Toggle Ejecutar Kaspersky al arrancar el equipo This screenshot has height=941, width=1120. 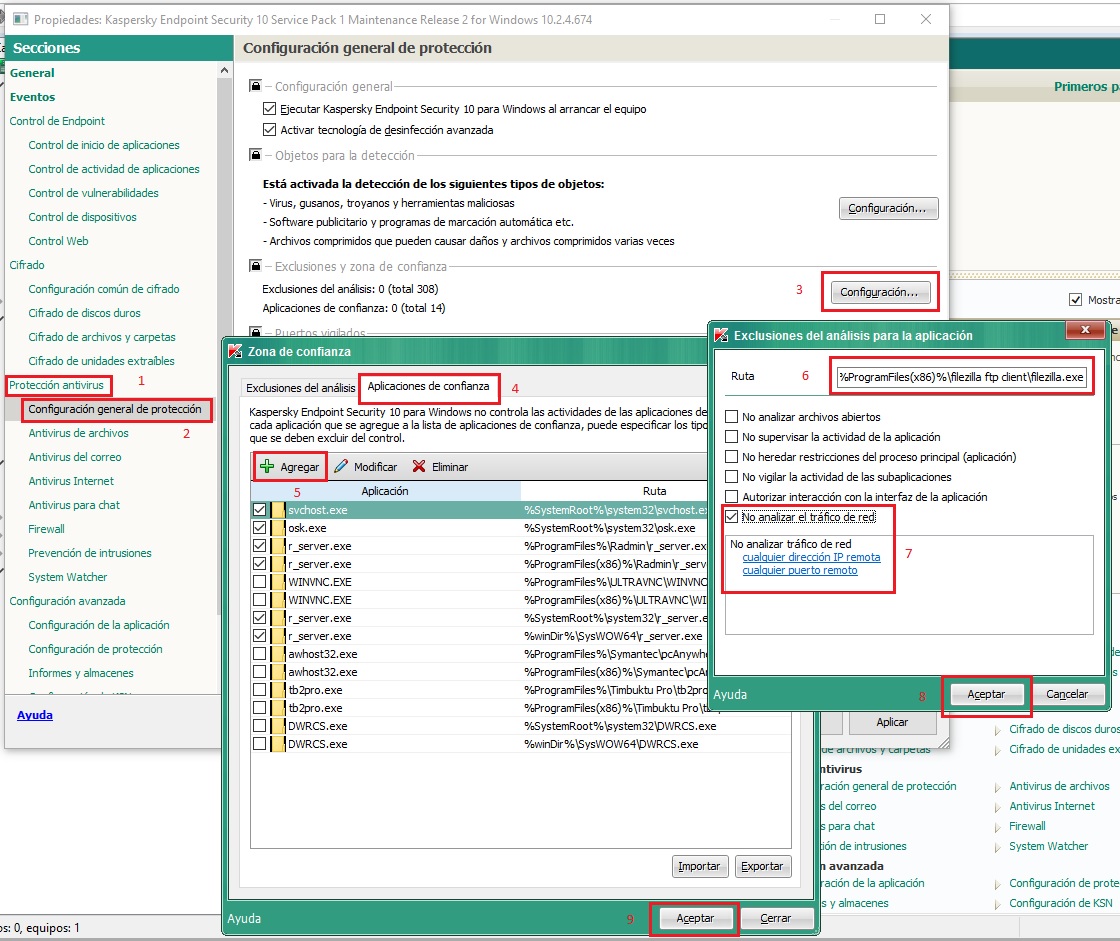coord(269,109)
